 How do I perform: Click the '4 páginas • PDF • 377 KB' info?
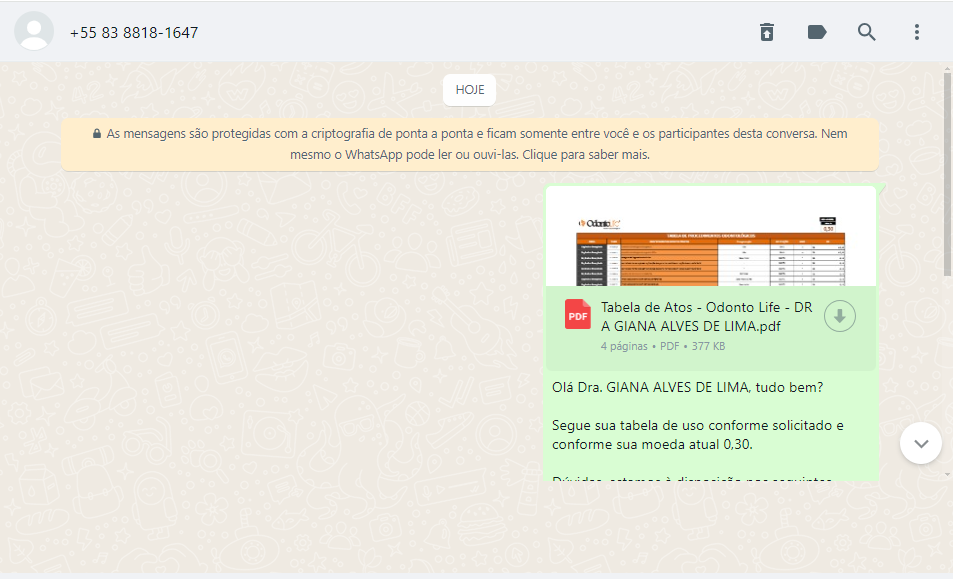pos(662,346)
